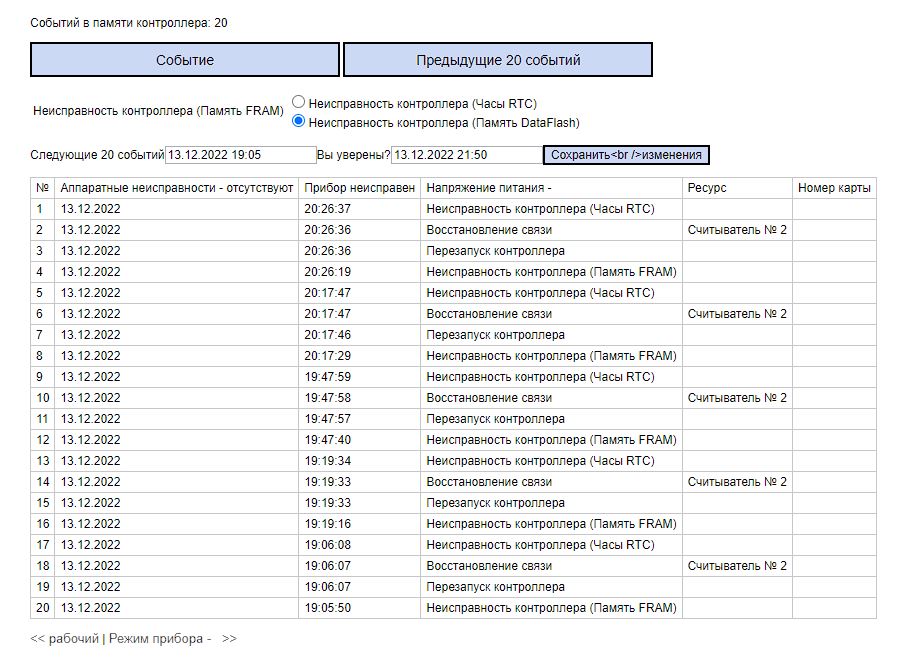Click the date field showing 13.12.2022 21:50

coord(466,155)
